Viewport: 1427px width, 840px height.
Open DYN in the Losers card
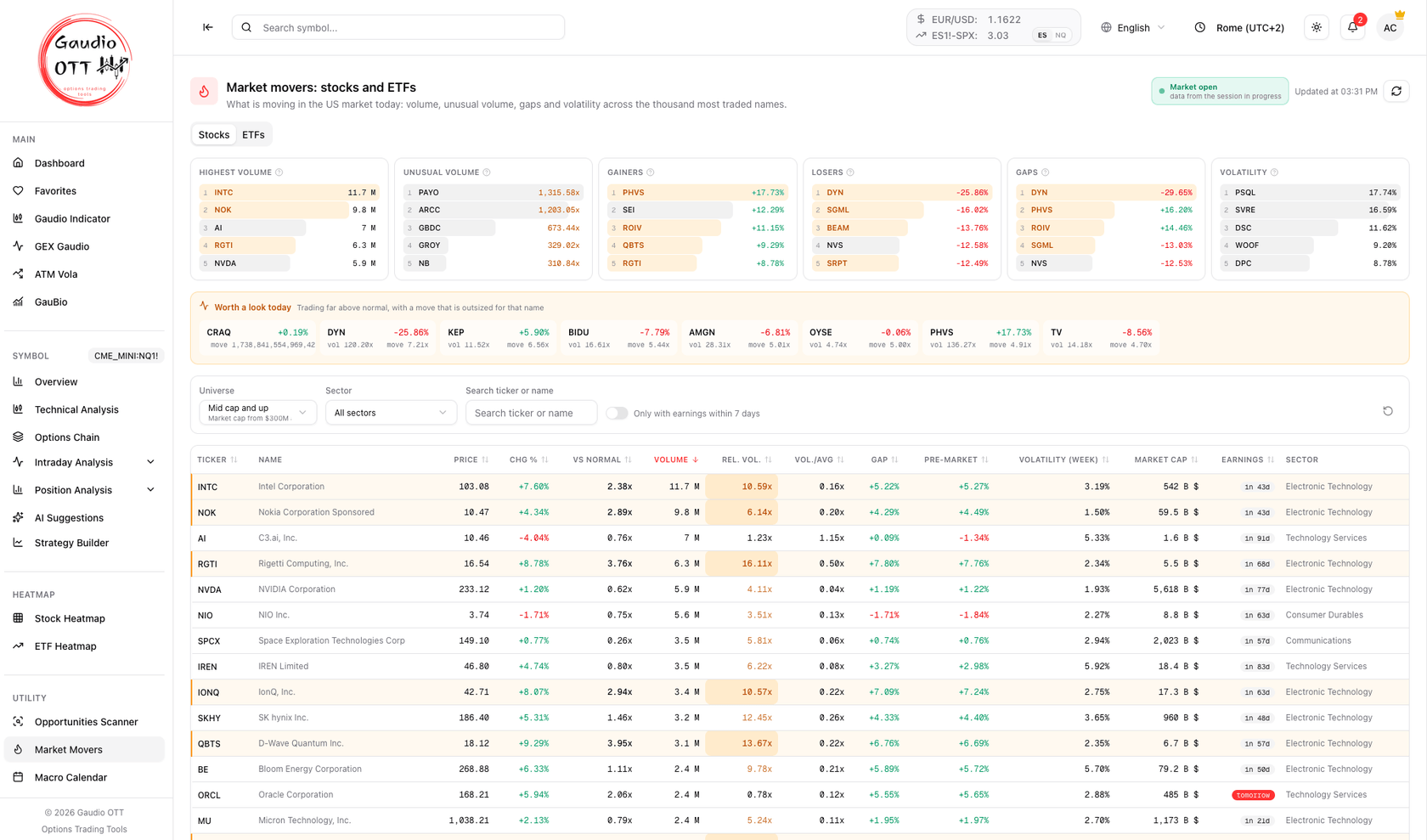[901, 193]
